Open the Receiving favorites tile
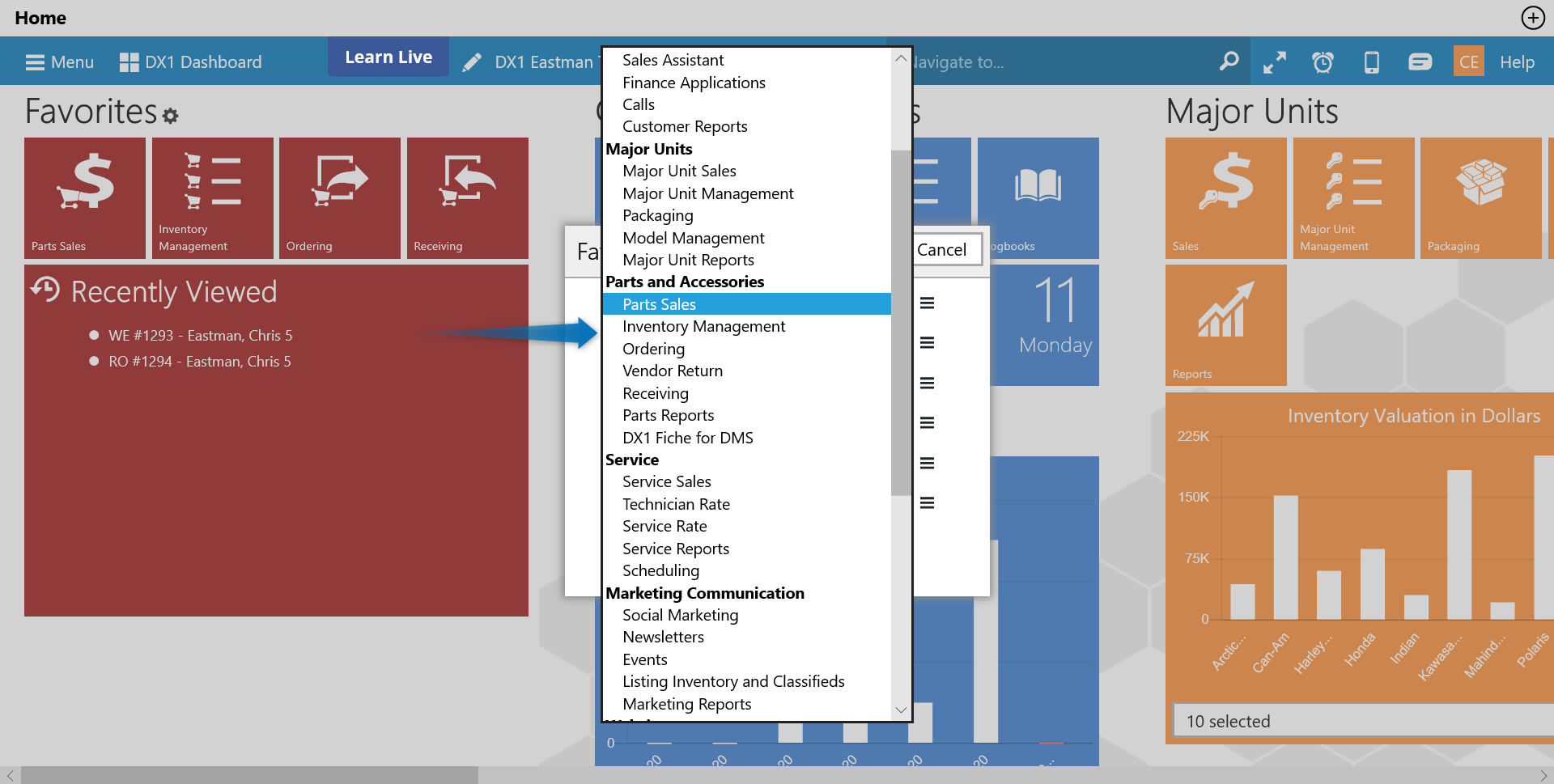The image size is (1554, 784). click(x=468, y=198)
